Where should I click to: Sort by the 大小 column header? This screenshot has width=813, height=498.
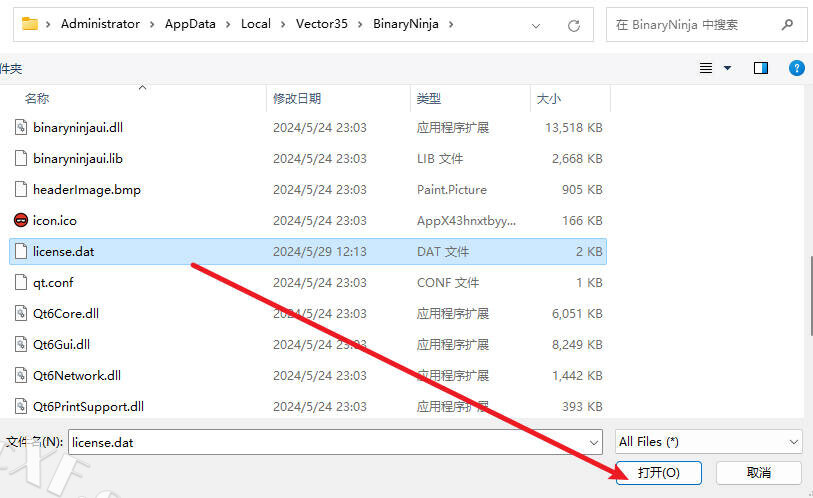(x=549, y=99)
